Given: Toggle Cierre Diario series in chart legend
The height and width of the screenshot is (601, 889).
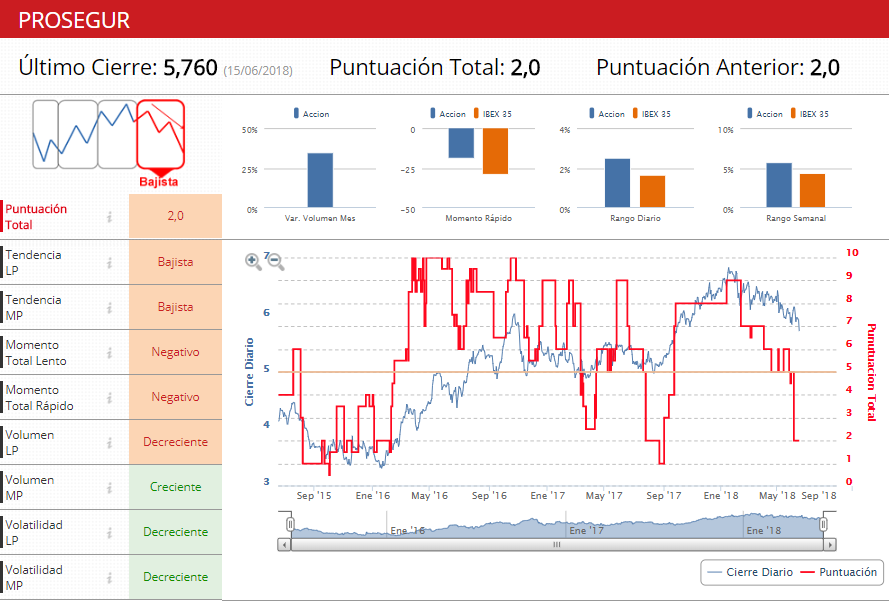Looking at the screenshot, I should [x=751, y=572].
